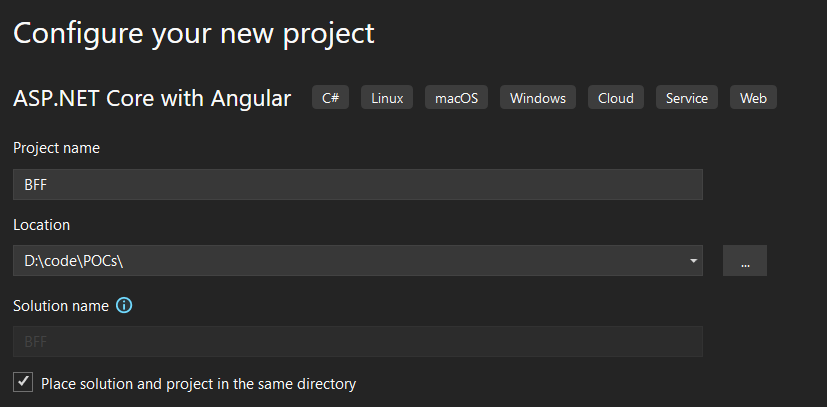Click the ASP.NET Core with Angular title
Image resolution: width=827 pixels, height=407 pixels.
point(152,98)
